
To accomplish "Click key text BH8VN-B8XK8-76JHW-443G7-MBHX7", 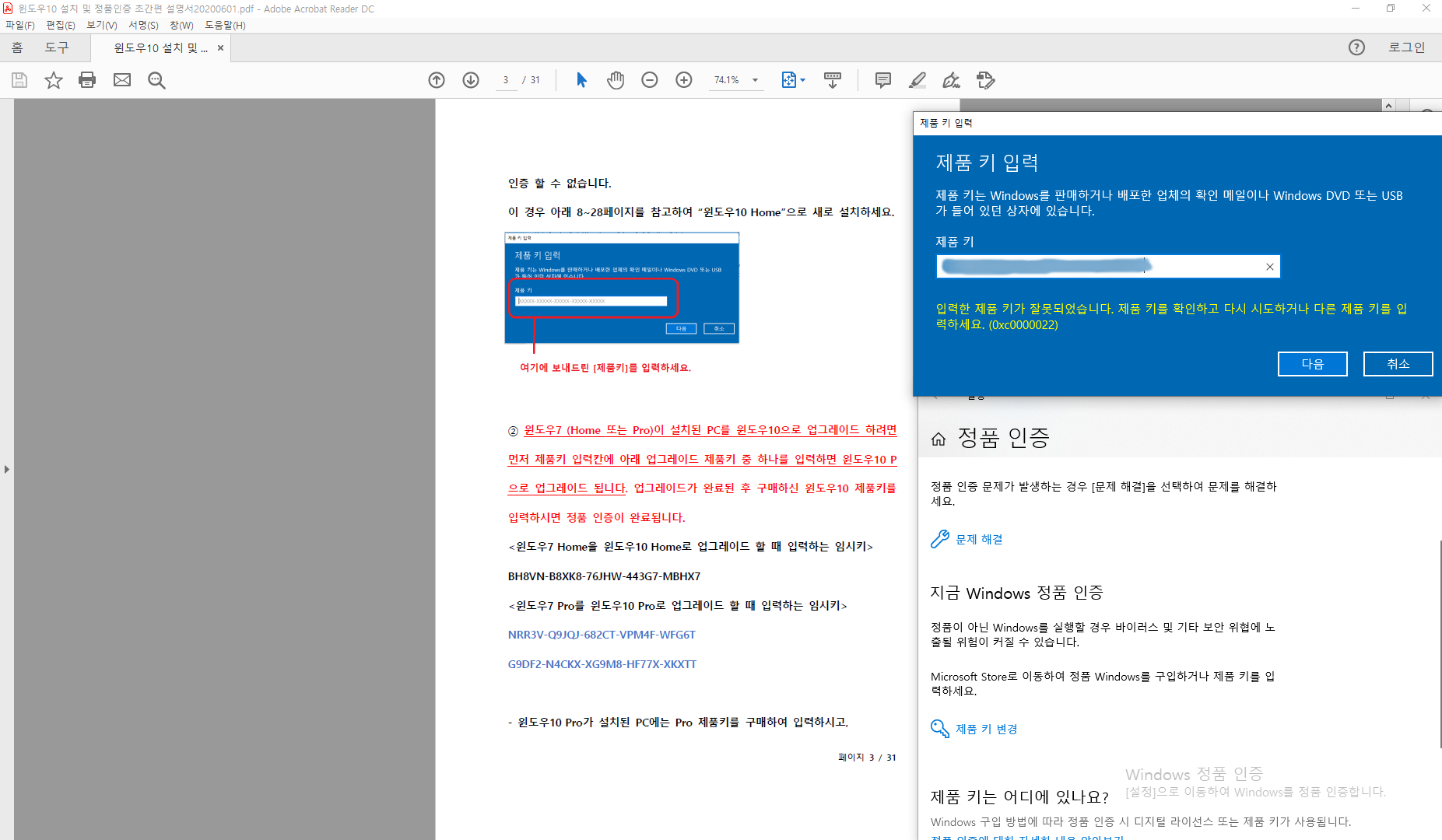I will coord(604,576).
